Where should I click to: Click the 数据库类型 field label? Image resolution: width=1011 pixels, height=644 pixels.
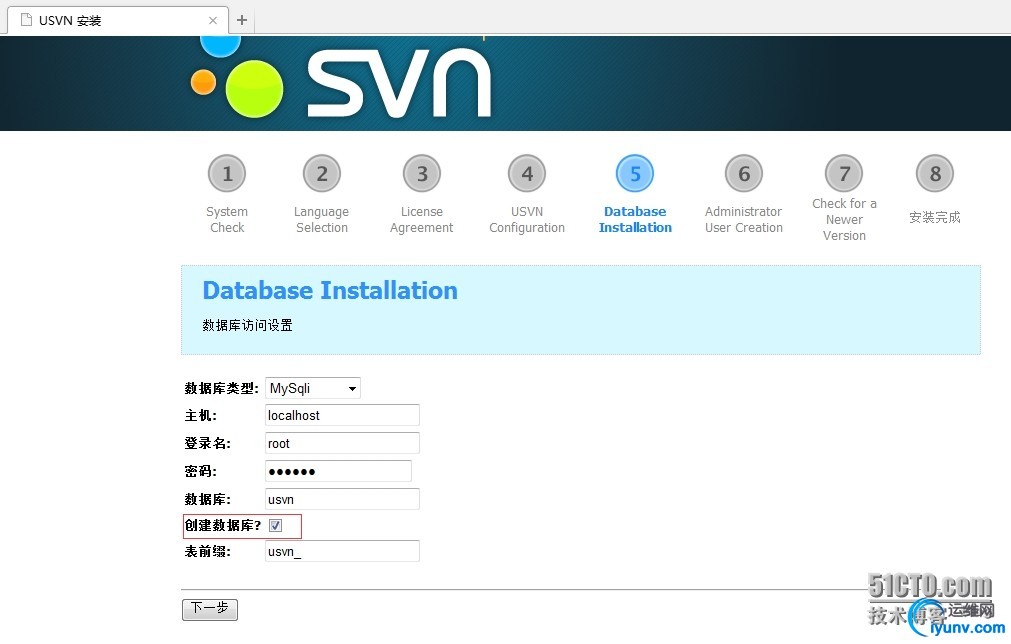pyautogui.click(x=221, y=388)
